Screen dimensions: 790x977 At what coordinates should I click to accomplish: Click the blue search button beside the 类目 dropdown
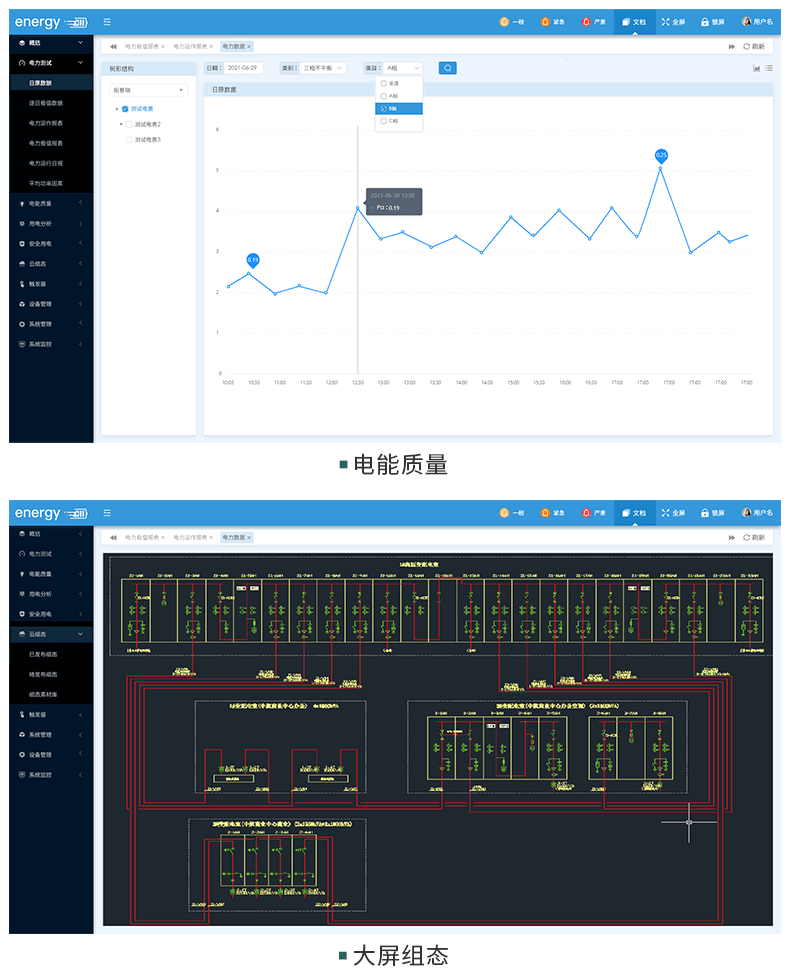click(447, 68)
